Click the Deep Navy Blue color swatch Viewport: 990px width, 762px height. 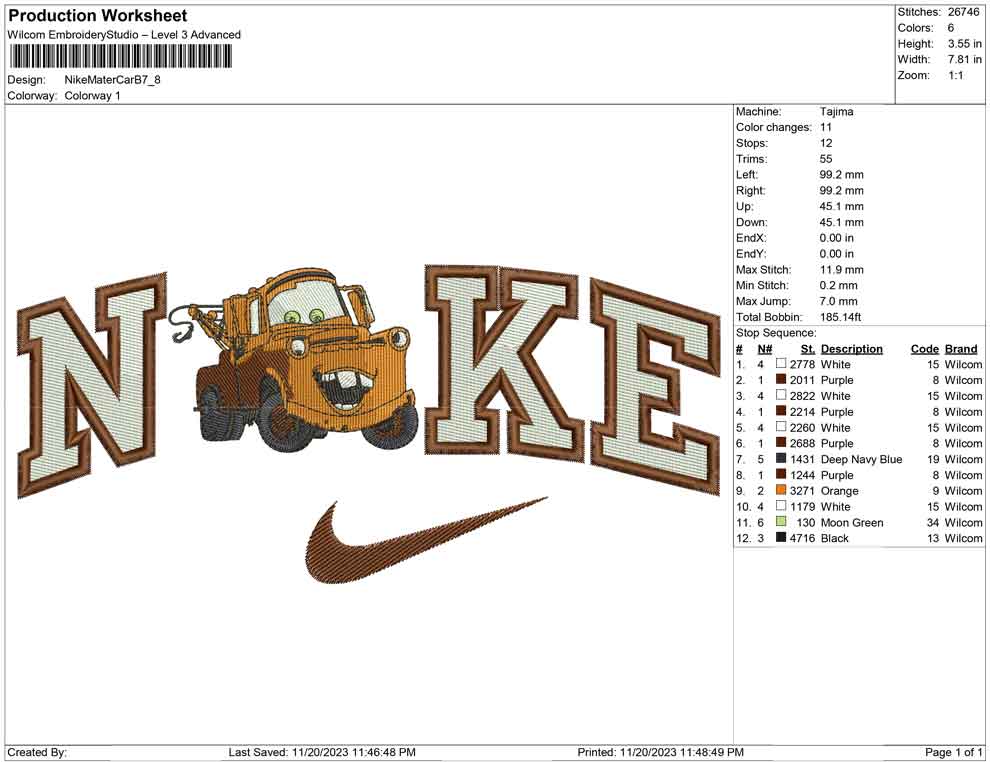(781, 458)
